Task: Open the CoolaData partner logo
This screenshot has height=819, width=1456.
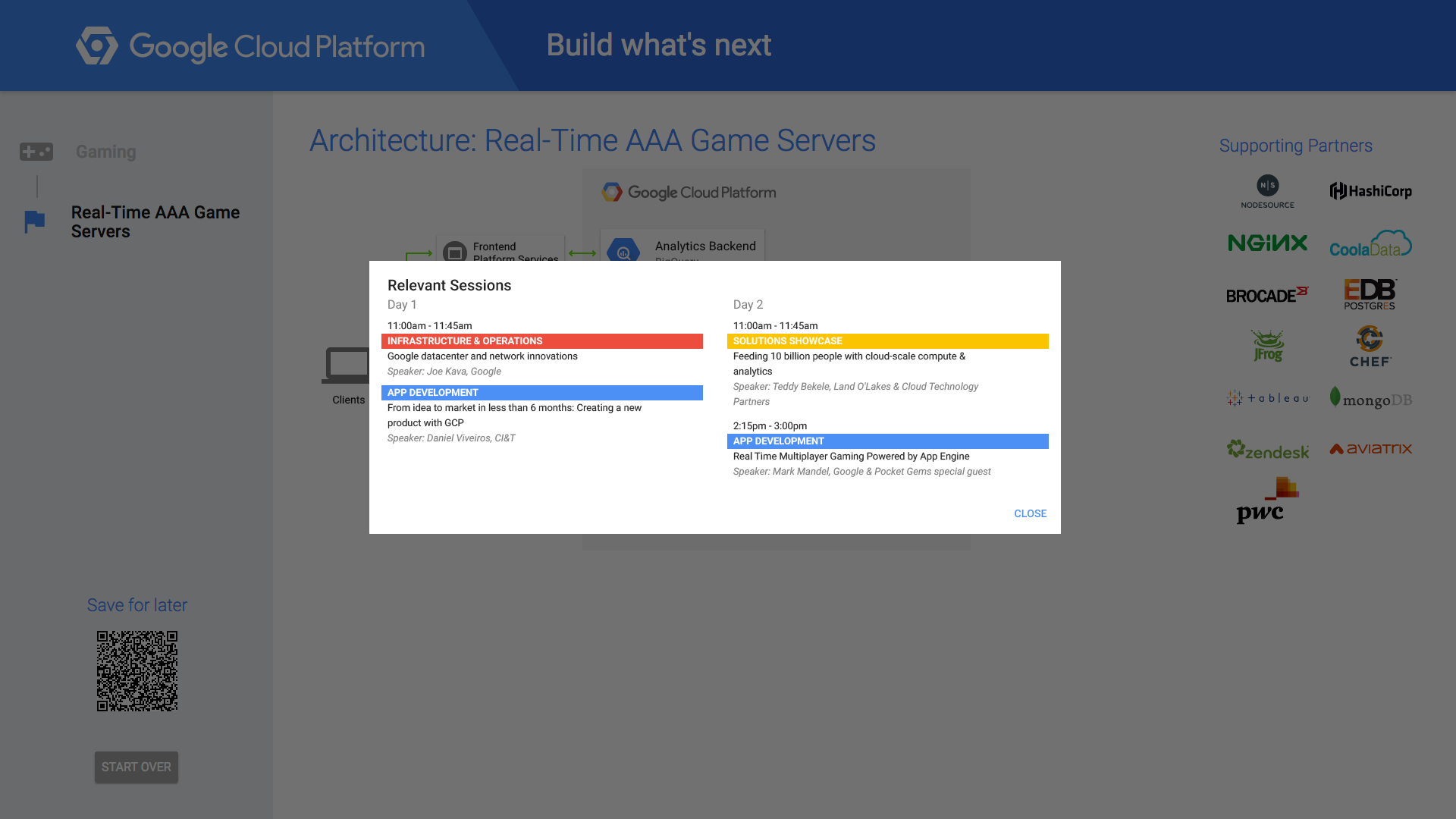Action: [1370, 243]
